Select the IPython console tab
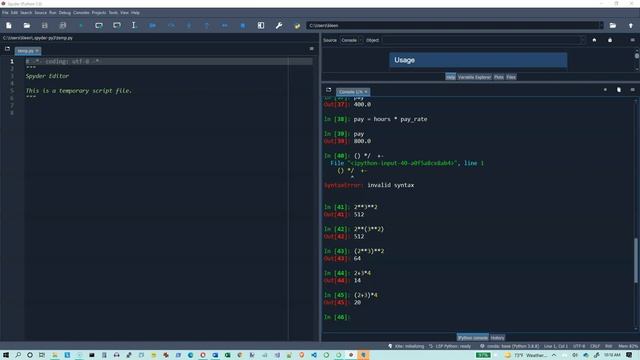640x360 pixels. click(472, 338)
